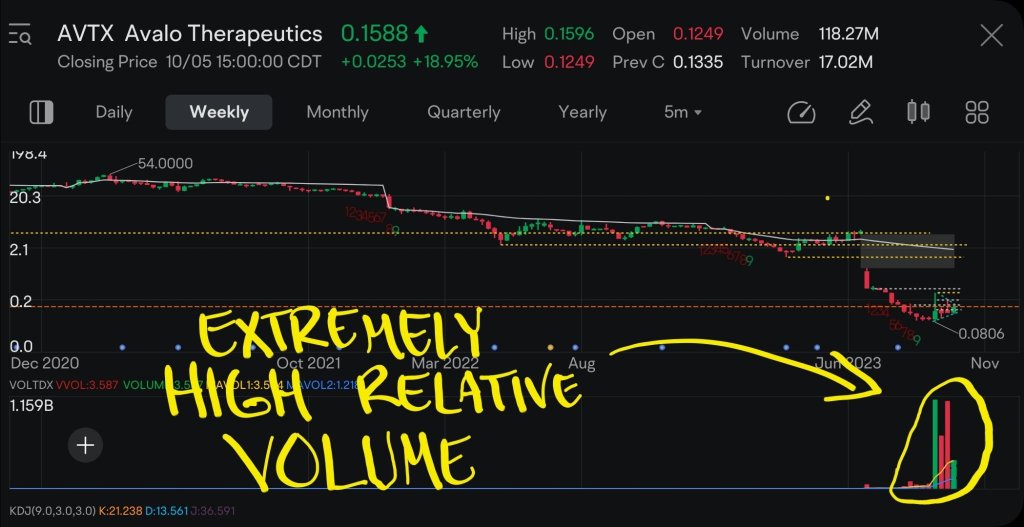Image resolution: width=1024 pixels, height=527 pixels.
Task: Open the speedometer gauge icon
Action: coord(802,112)
